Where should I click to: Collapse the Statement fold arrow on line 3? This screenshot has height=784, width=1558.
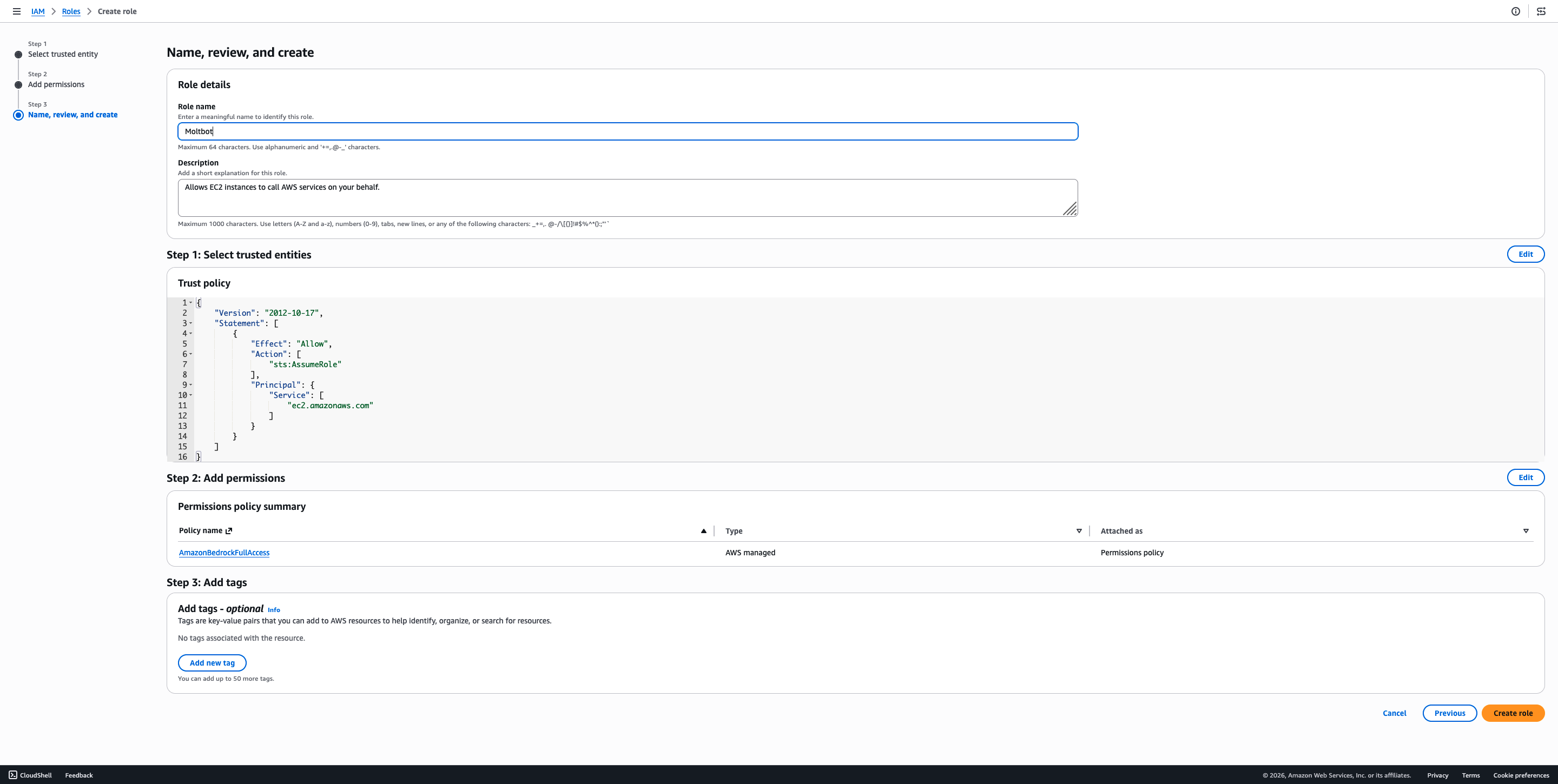click(x=190, y=323)
